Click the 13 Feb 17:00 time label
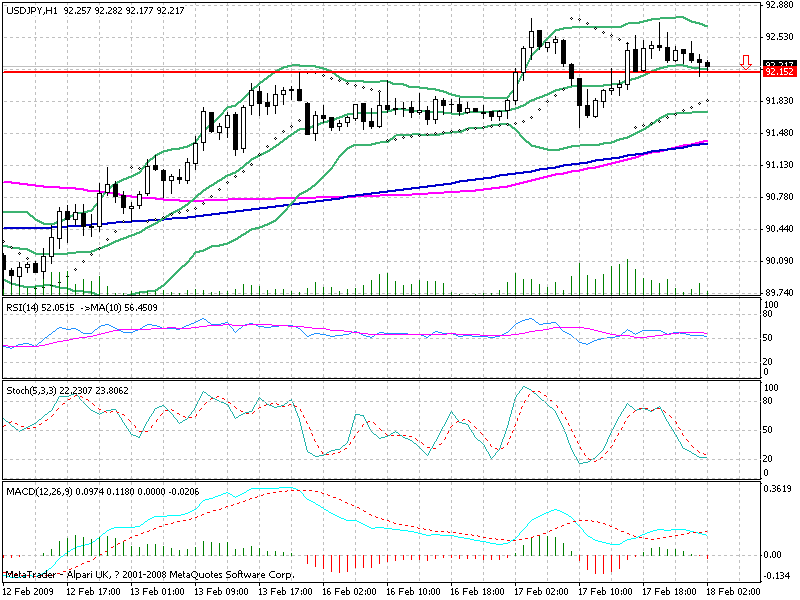 click(x=285, y=592)
